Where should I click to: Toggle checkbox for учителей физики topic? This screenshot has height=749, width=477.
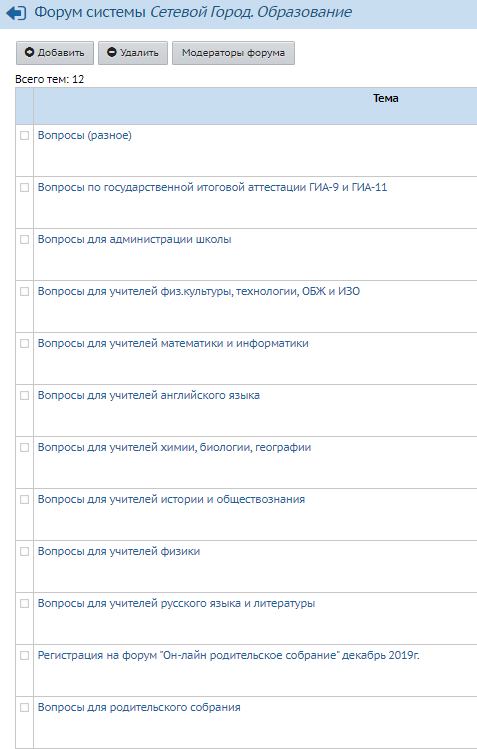[x=24, y=552]
